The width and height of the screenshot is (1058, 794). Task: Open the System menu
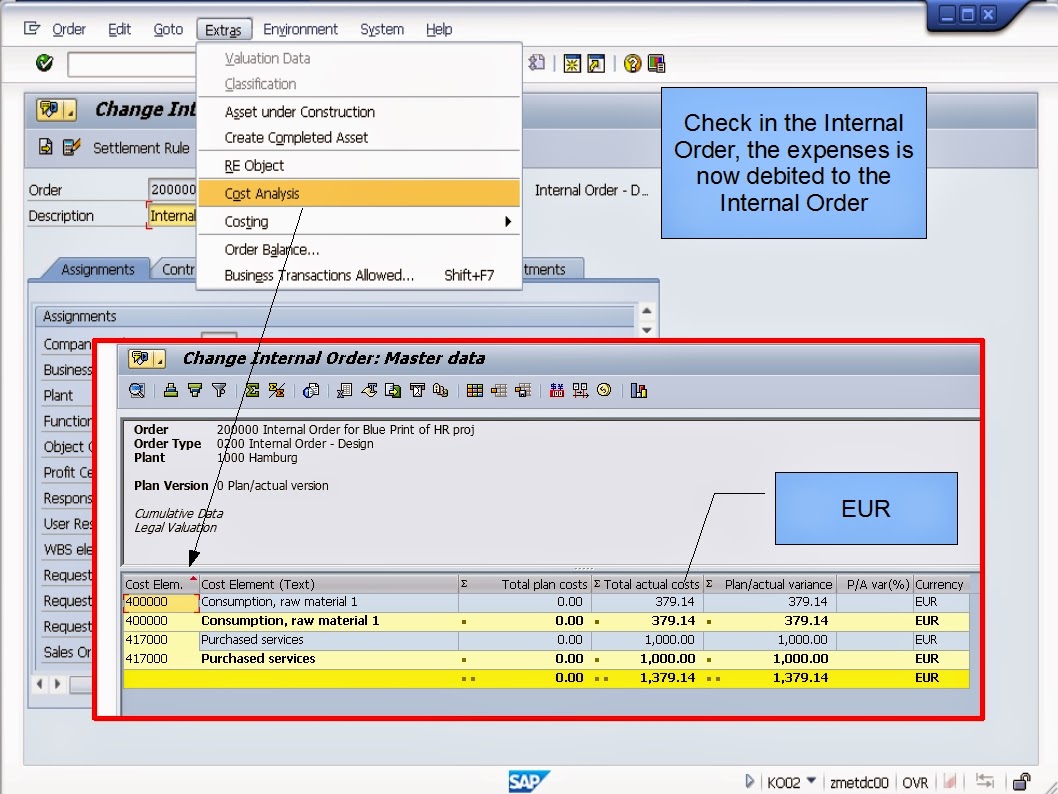point(382,29)
